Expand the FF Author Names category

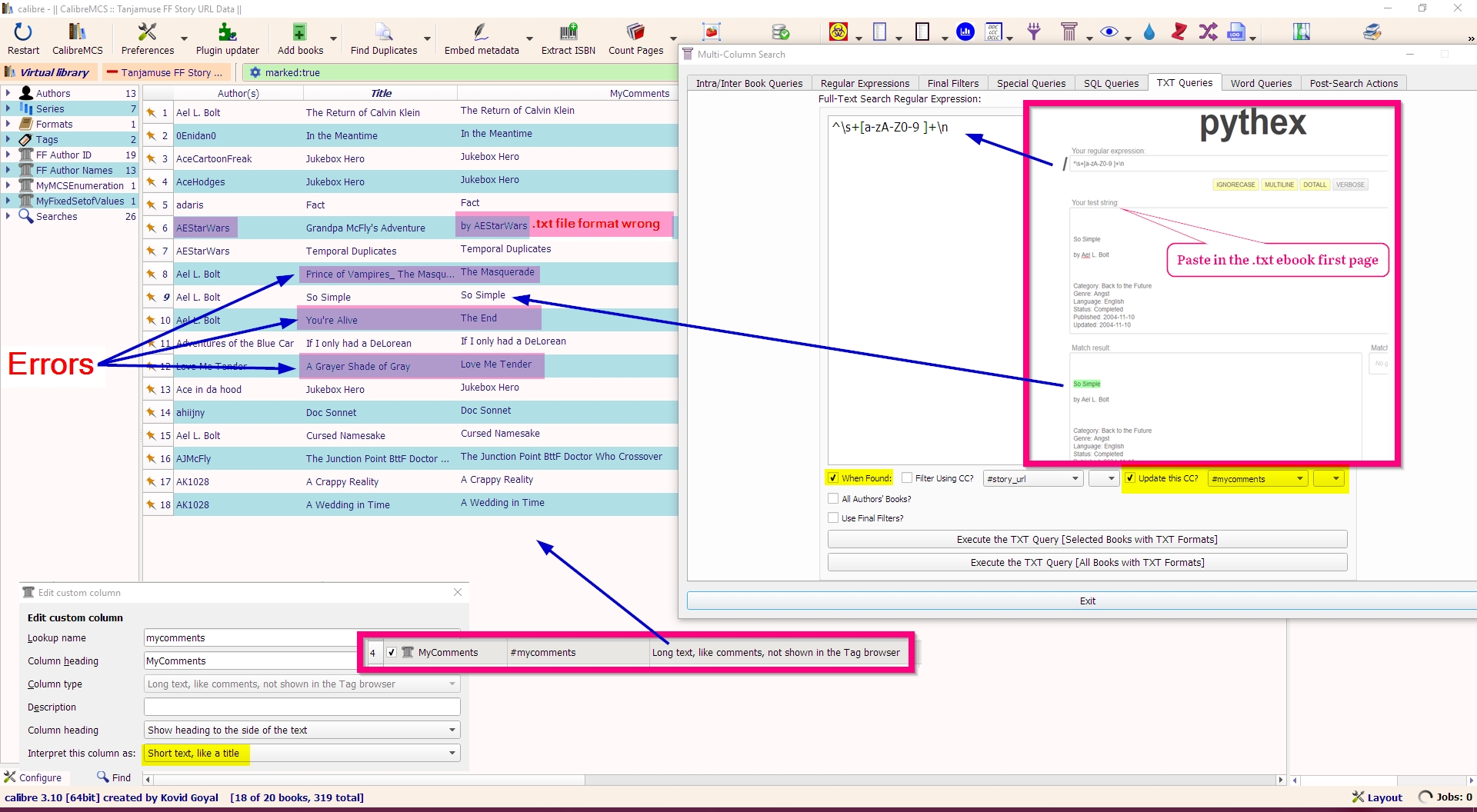(8, 170)
